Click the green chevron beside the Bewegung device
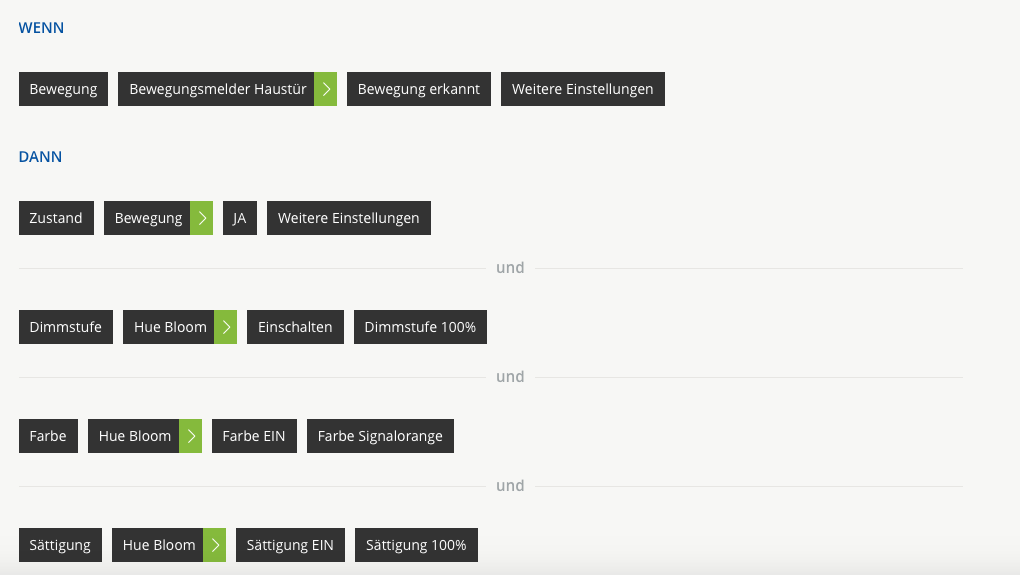Screen dimensions: 1020x575 point(201,218)
